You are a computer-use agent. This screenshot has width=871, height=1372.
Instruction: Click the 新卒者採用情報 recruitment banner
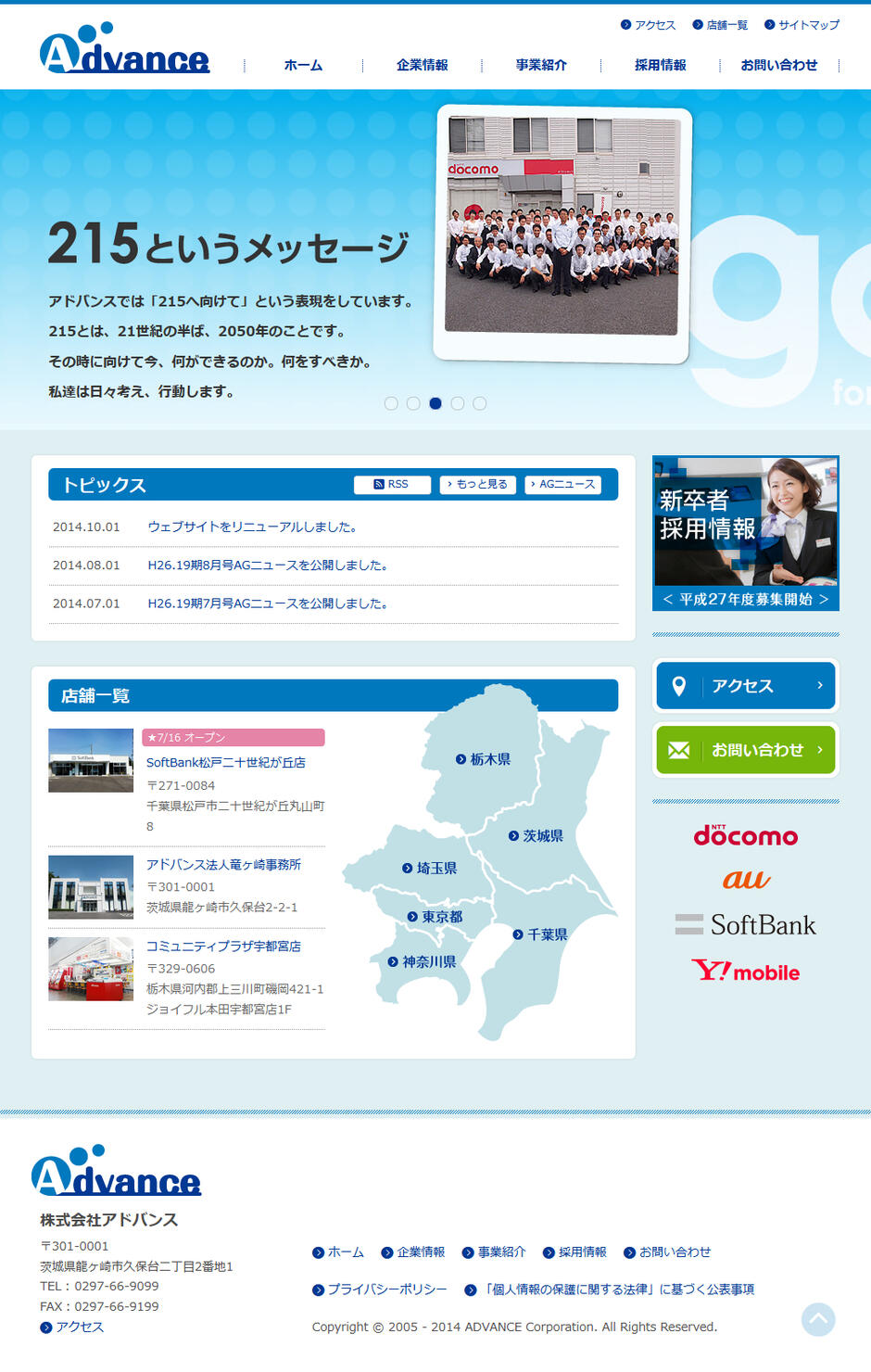(x=745, y=533)
